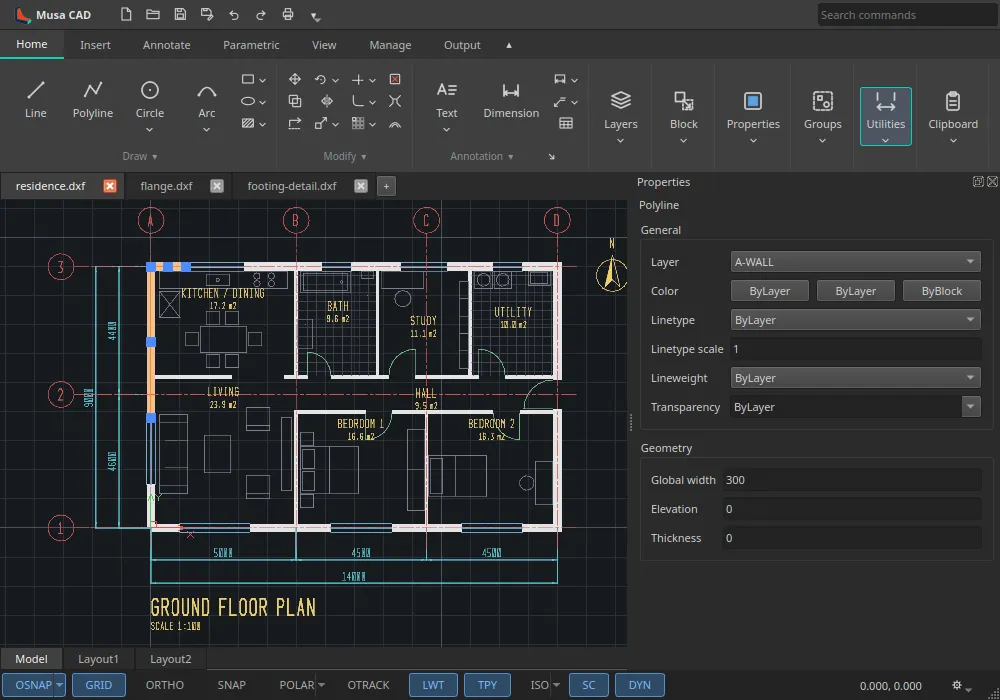
Task: Open the Lineweight ByLayer dropdown
Action: point(855,378)
